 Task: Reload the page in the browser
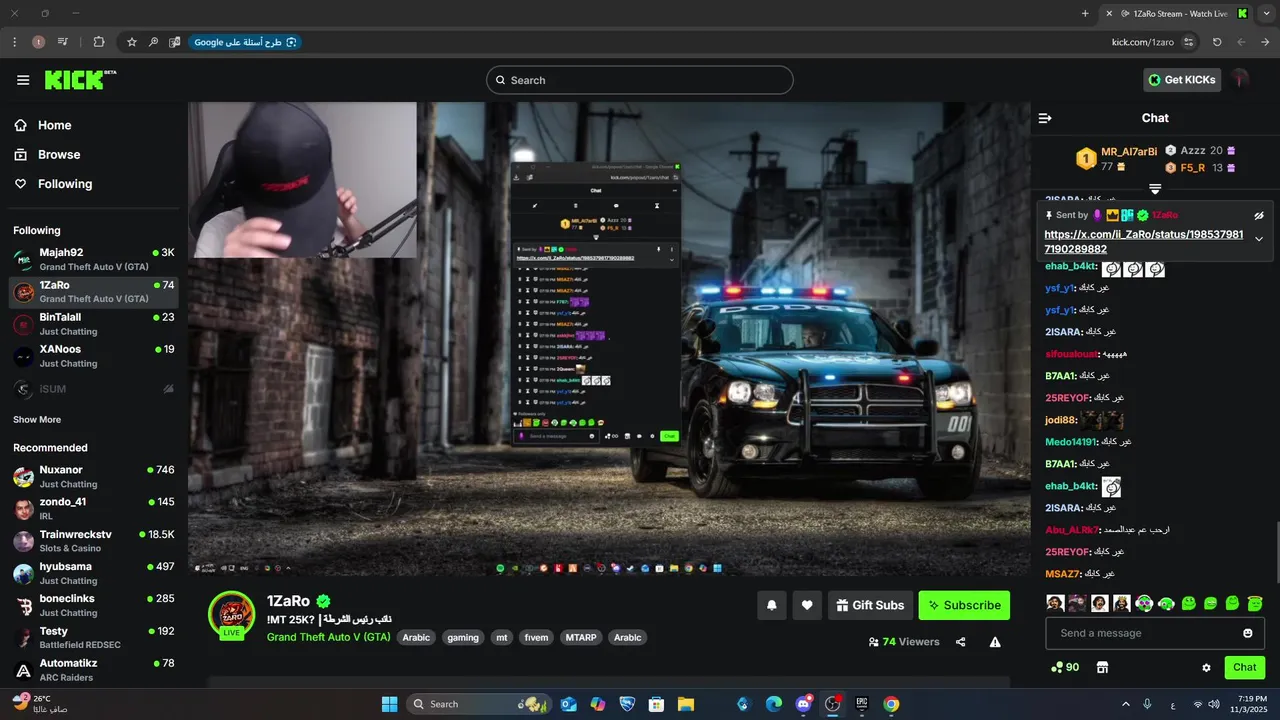point(1217,42)
